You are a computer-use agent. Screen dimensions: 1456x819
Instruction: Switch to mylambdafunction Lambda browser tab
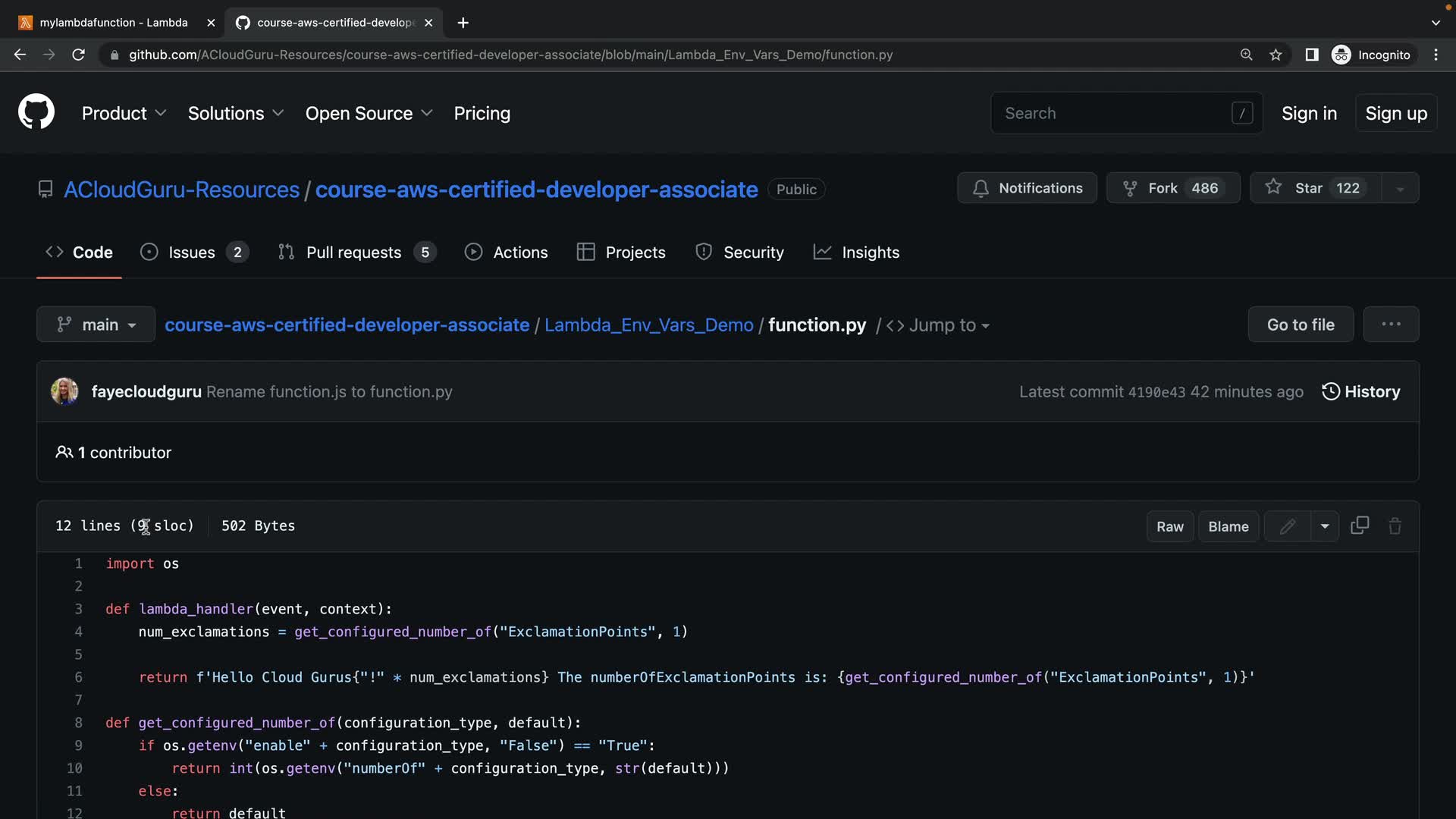coord(114,23)
